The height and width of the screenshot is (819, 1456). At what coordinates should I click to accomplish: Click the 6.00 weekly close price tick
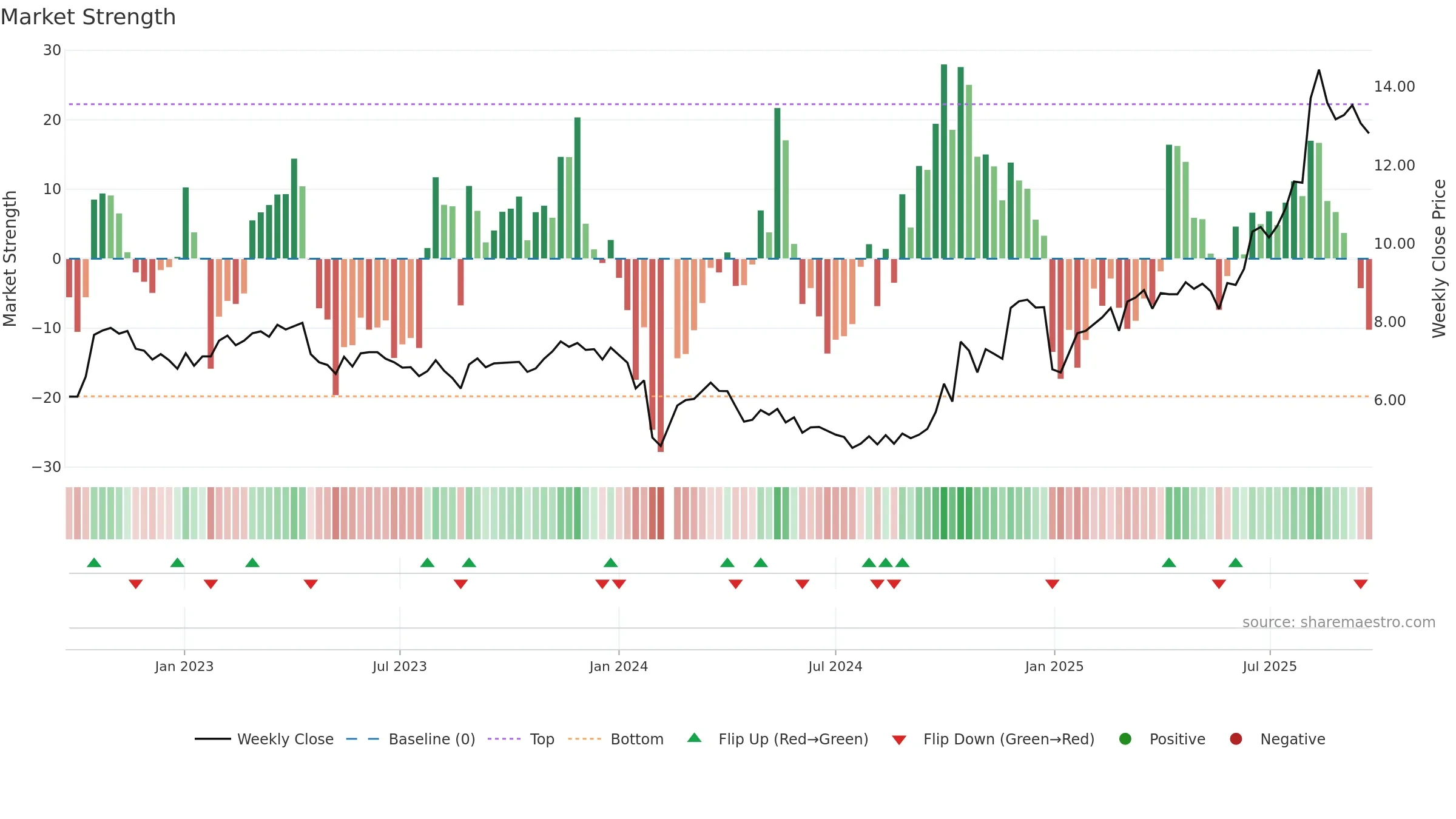(1390, 400)
